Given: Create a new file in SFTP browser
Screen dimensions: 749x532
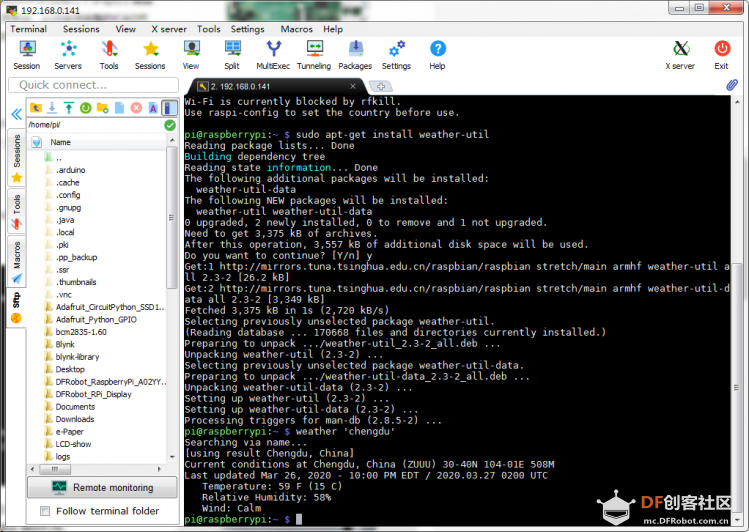Looking at the screenshot, I should point(119,108).
